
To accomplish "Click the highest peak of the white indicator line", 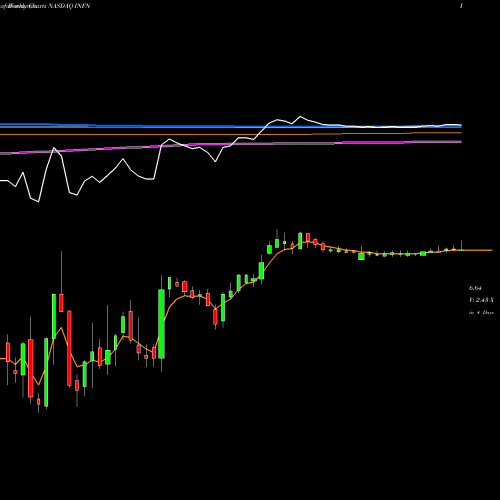I will click(x=300, y=116).
